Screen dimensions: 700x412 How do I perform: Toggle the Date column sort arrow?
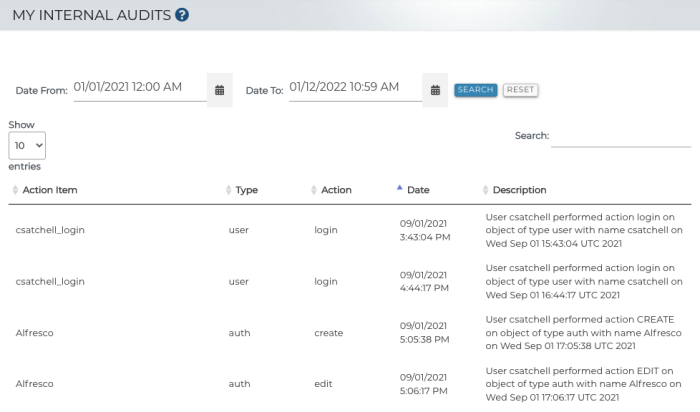pyautogui.click(x=400, y=188)
